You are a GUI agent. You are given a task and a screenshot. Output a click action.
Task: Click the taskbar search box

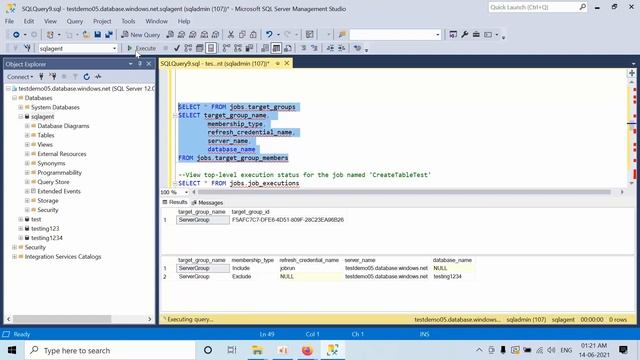coord(110,350)
